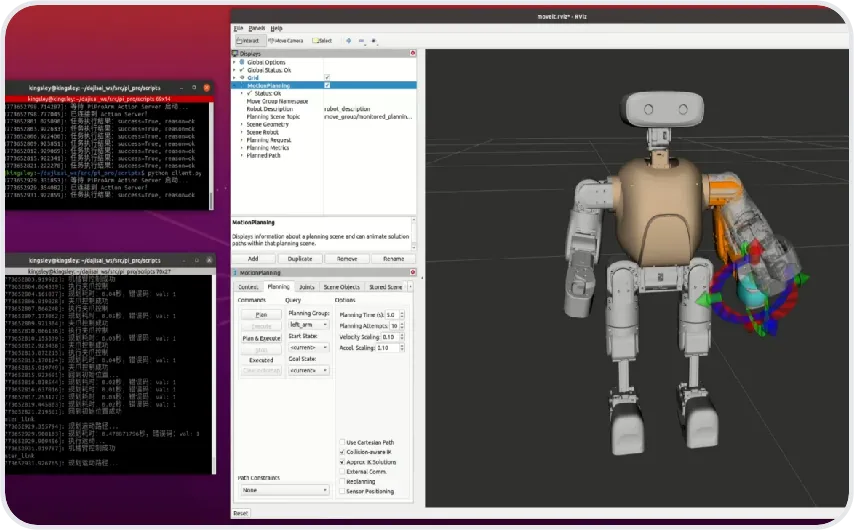Click the upper terminal's scrollbar
Screen dimensions: 854x530
coord(211,156)
